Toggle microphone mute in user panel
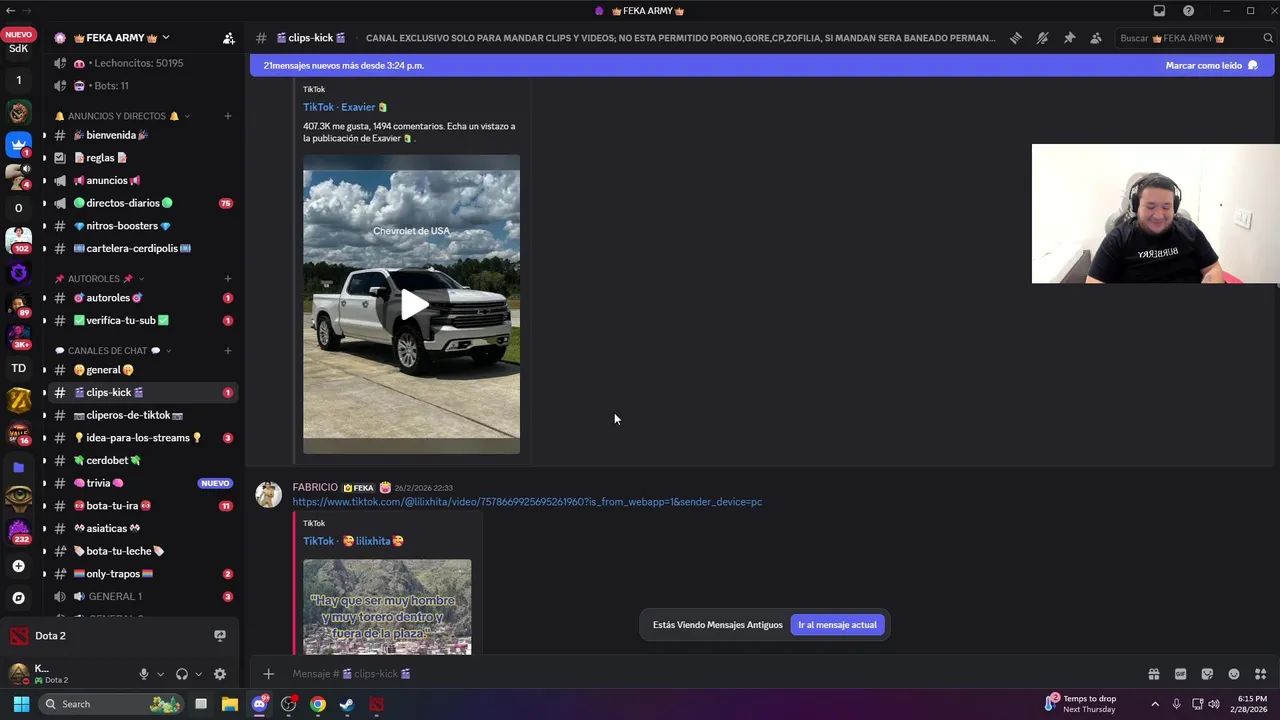Screen dimensions: 1280x720 [x=144, y=674]
